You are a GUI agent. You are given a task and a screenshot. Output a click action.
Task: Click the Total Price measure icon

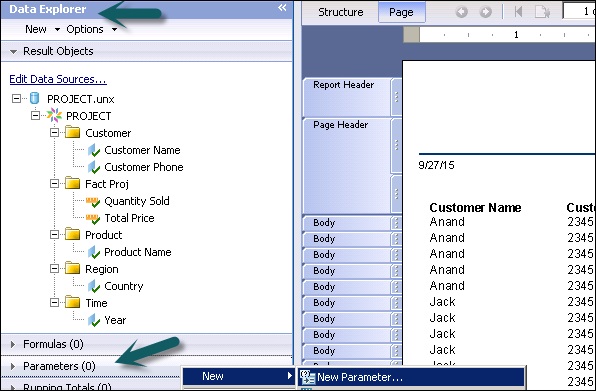coord(93,218)
